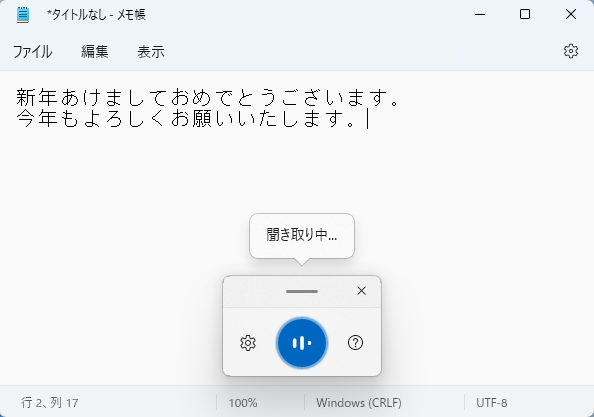The height and width of the screenshot is (417, 594).
Task: Place cursor at end of second text line
Action: (367, 119)
